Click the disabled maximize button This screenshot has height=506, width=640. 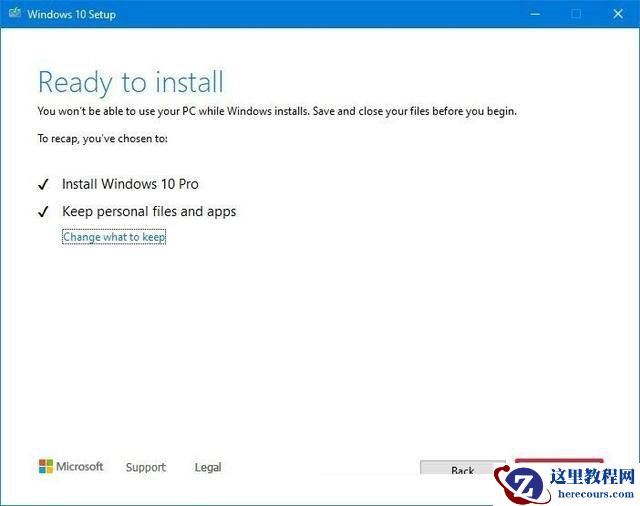(576, 14)
